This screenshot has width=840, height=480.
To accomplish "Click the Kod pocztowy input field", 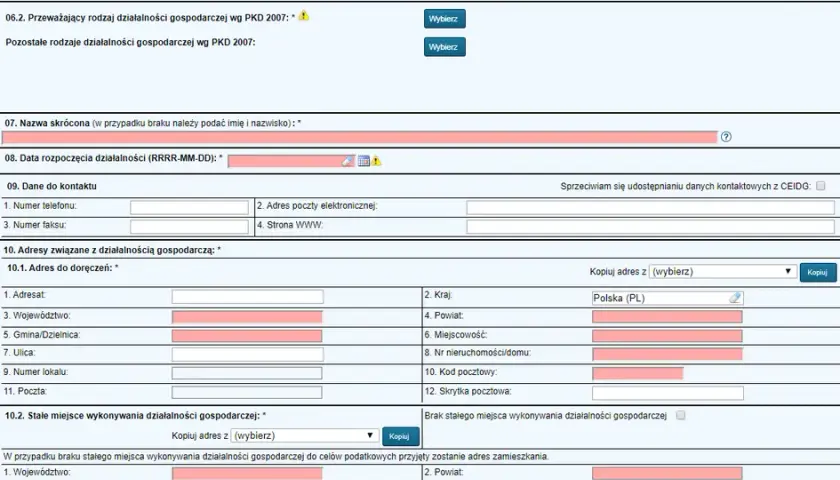I will coord(638,373).
